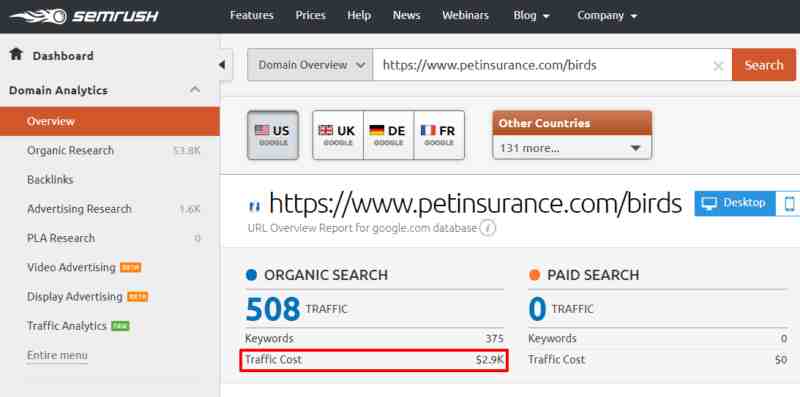Select the DE Google database
The width and height of the screenshot is (800, 397).
click(388, 135)
